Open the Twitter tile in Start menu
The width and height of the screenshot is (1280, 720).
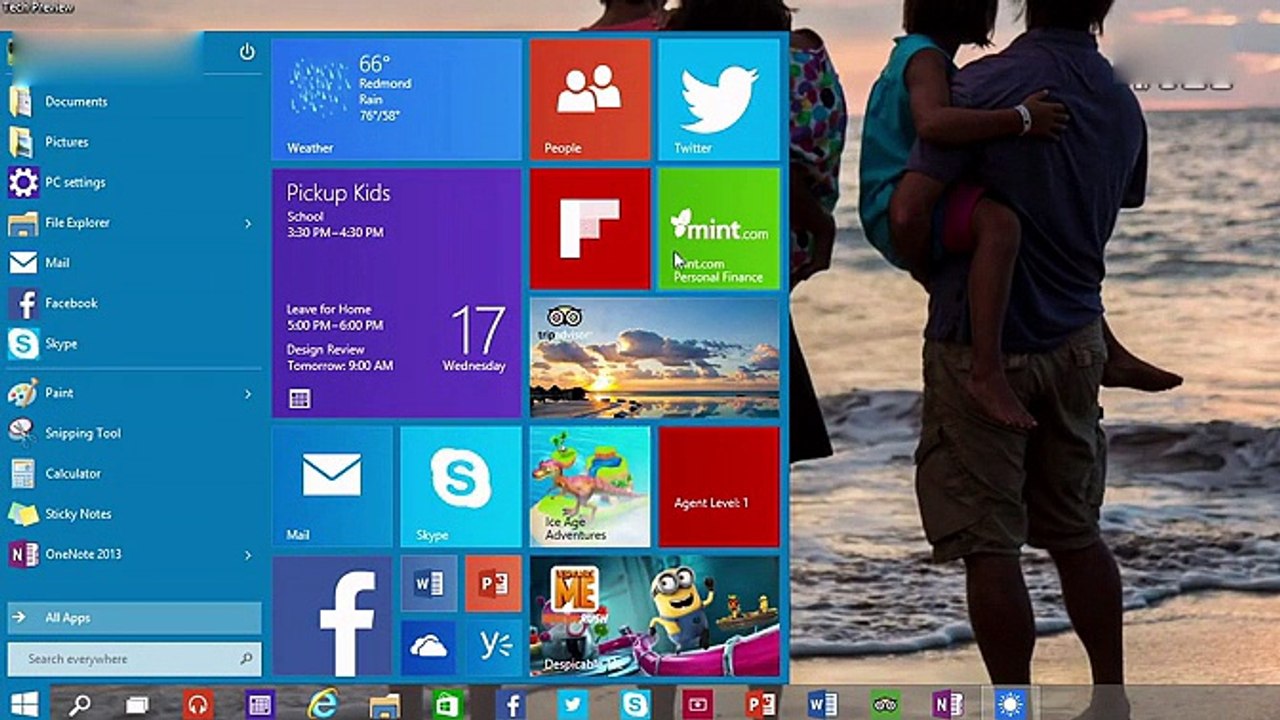(x=719, y=99)
